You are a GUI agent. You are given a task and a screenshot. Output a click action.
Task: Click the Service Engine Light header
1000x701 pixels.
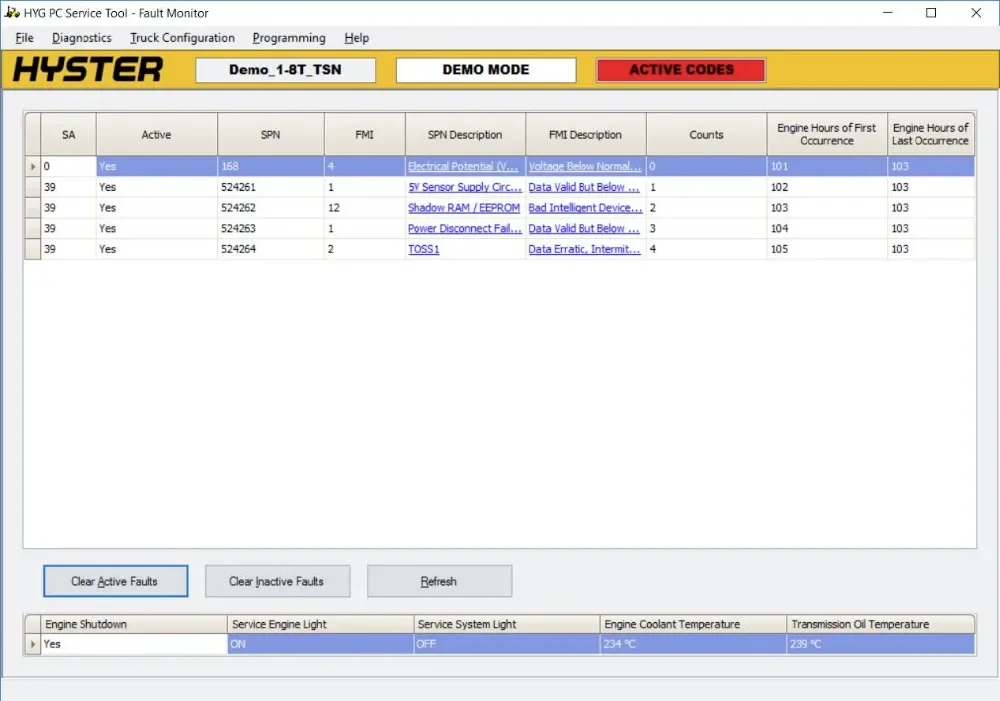point(321,624)
